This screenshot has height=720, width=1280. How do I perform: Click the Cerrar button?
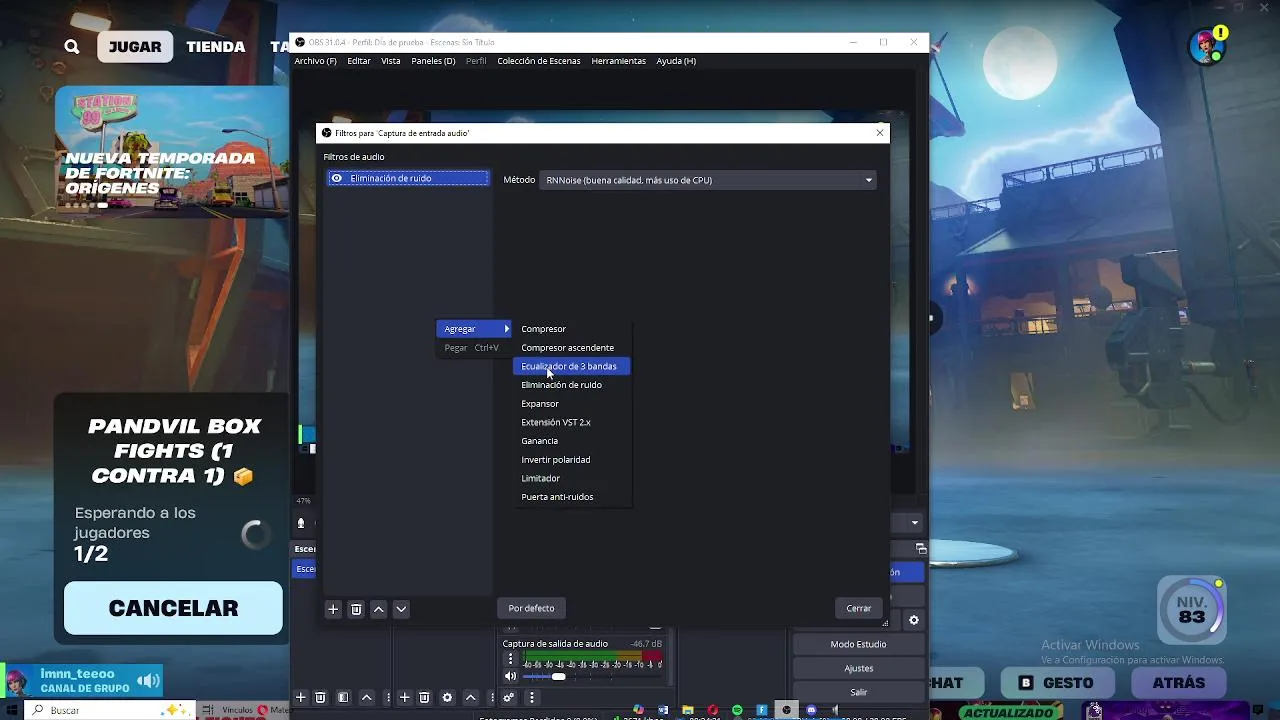859,608
